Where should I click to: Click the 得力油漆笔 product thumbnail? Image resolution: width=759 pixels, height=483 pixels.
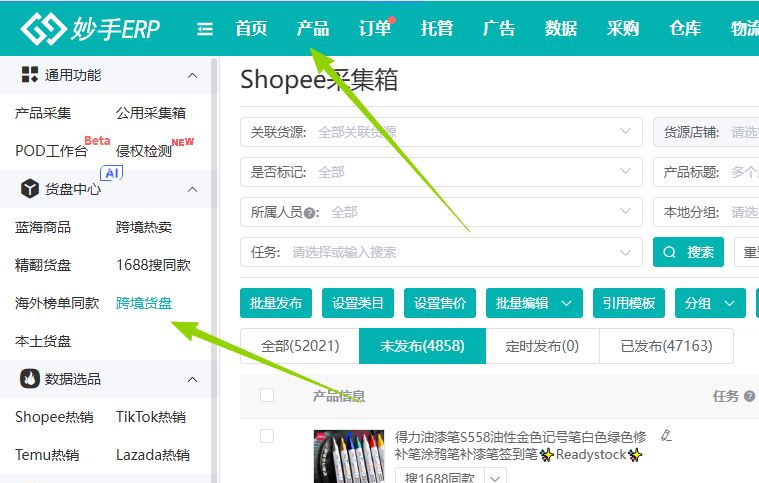tap(349, 456)
